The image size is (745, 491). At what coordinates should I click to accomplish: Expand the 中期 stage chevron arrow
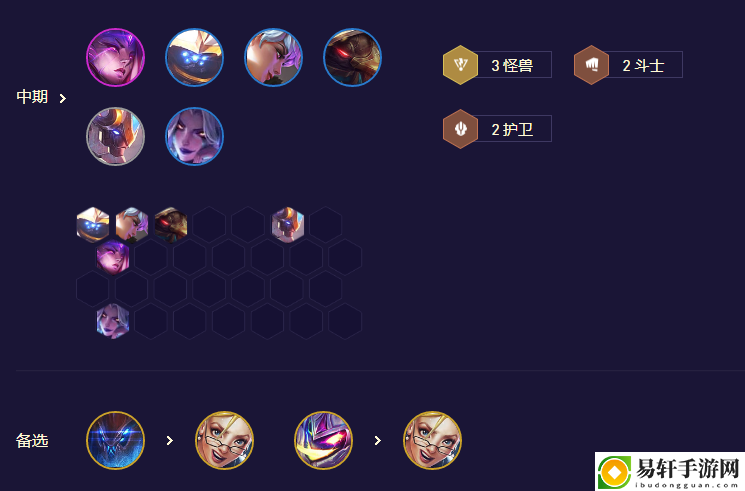tap(63, 98)
